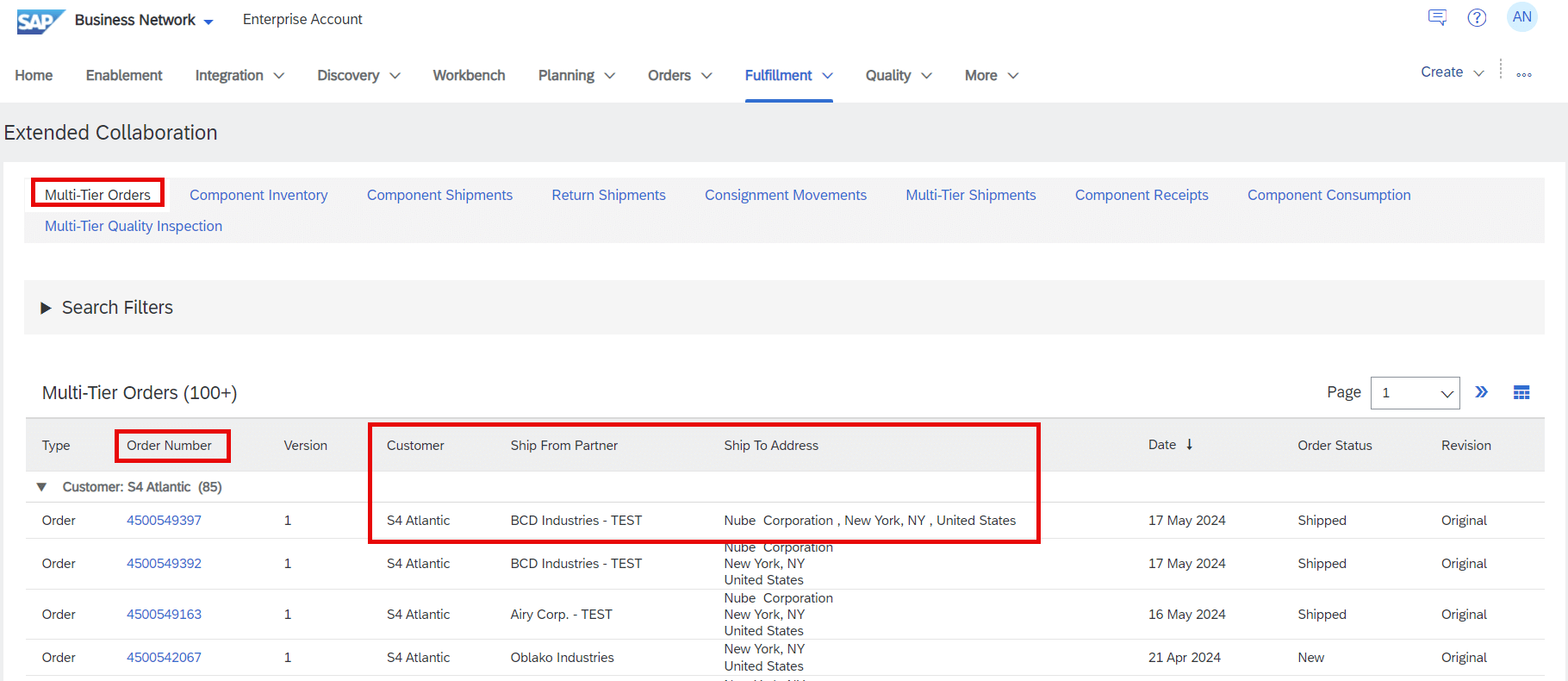This screenshot has width=1568, height=681.
Task: Open the Fulfillment menu
Action: click(787, 76)
